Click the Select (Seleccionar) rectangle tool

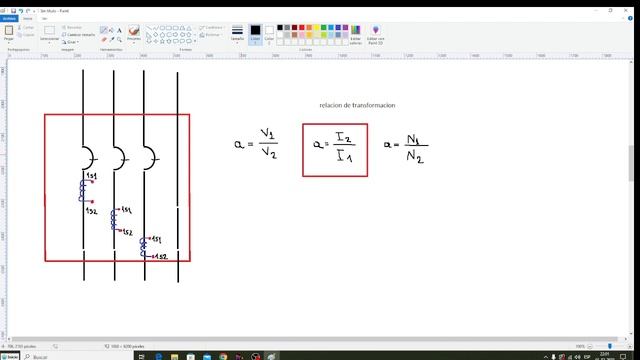pyautogui.click(x=49, y=31)
